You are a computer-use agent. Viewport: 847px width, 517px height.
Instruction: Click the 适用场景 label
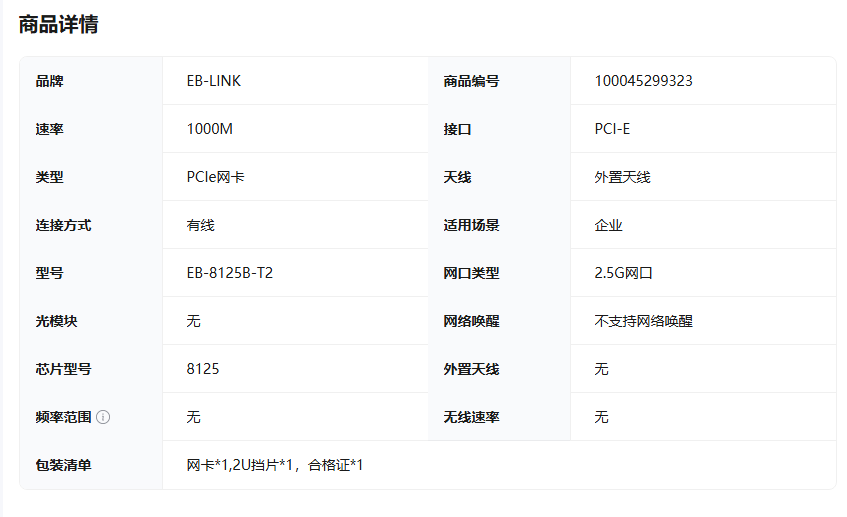[x=471, y=225]
